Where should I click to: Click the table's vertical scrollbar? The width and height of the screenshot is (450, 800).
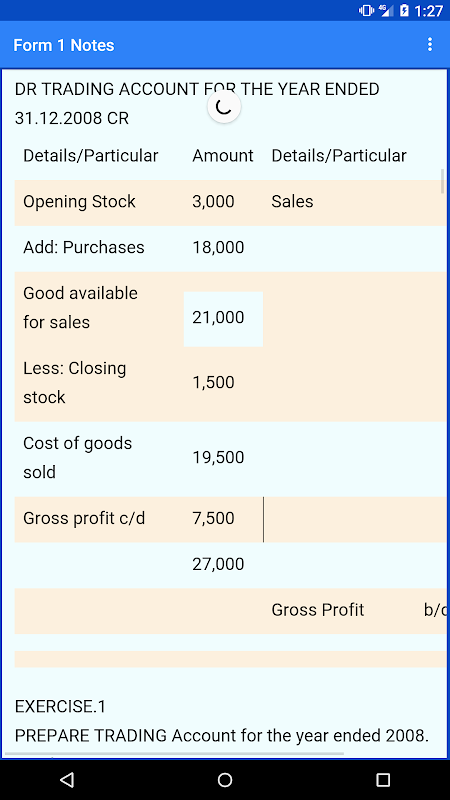(x=442, y=181)
